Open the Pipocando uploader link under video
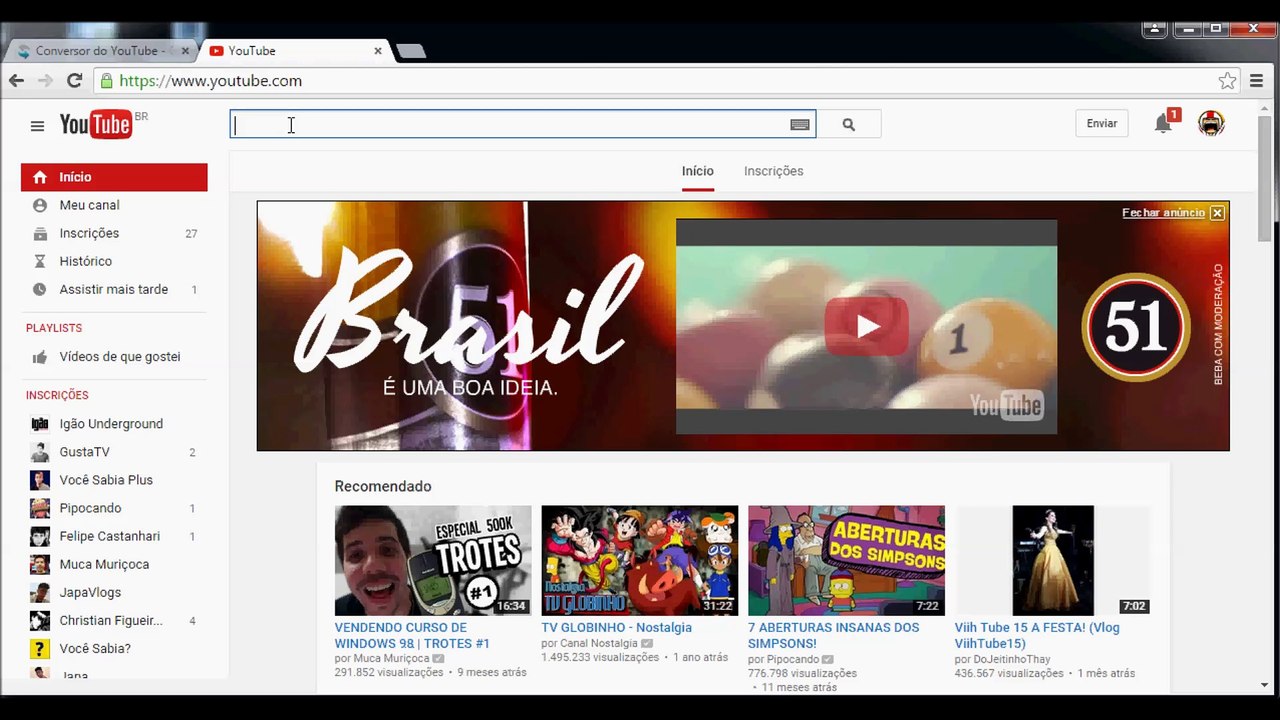Viewport: 1280px width, 720px height. click(x=792, y=660)
